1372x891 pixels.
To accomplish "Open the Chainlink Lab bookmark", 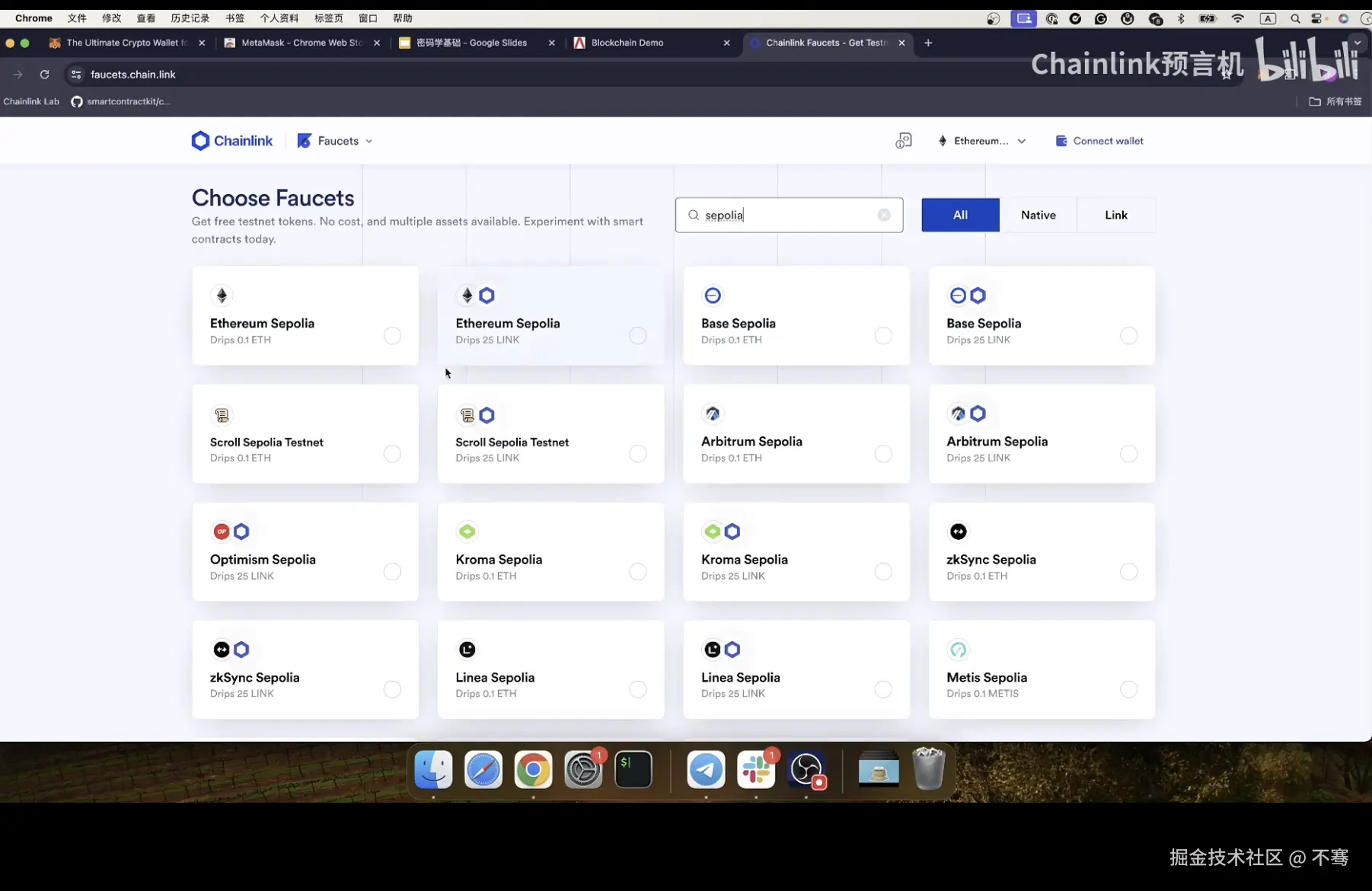I will pyautogui.click(x=31, y=101).
